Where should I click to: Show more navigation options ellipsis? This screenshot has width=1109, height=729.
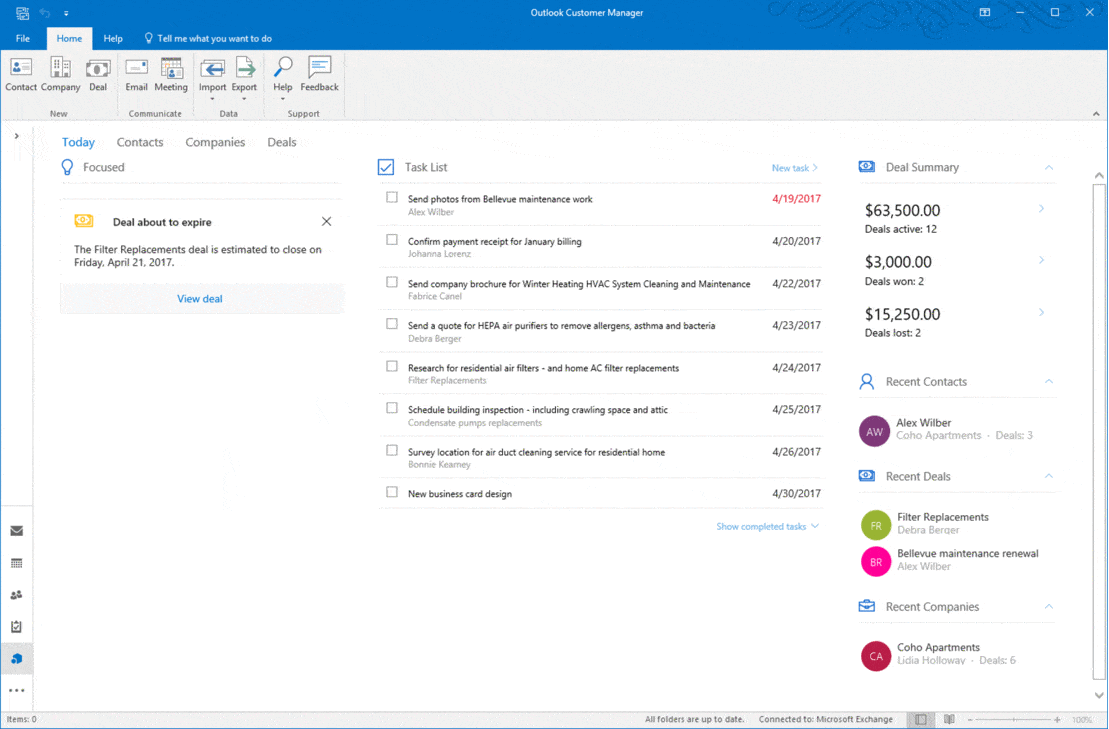pyautogui.click(x=16, y=691)
